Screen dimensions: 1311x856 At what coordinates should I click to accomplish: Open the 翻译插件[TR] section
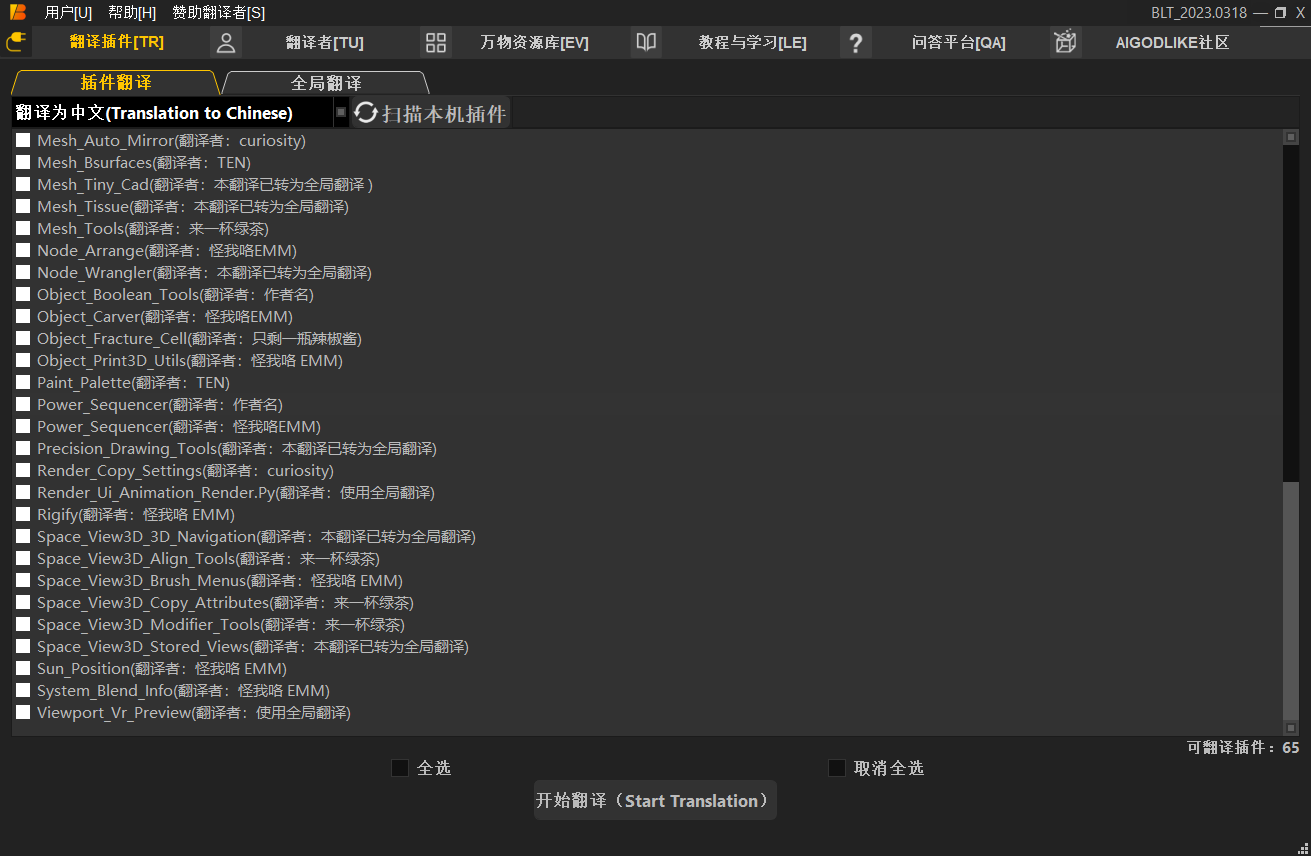click(117, 42)
